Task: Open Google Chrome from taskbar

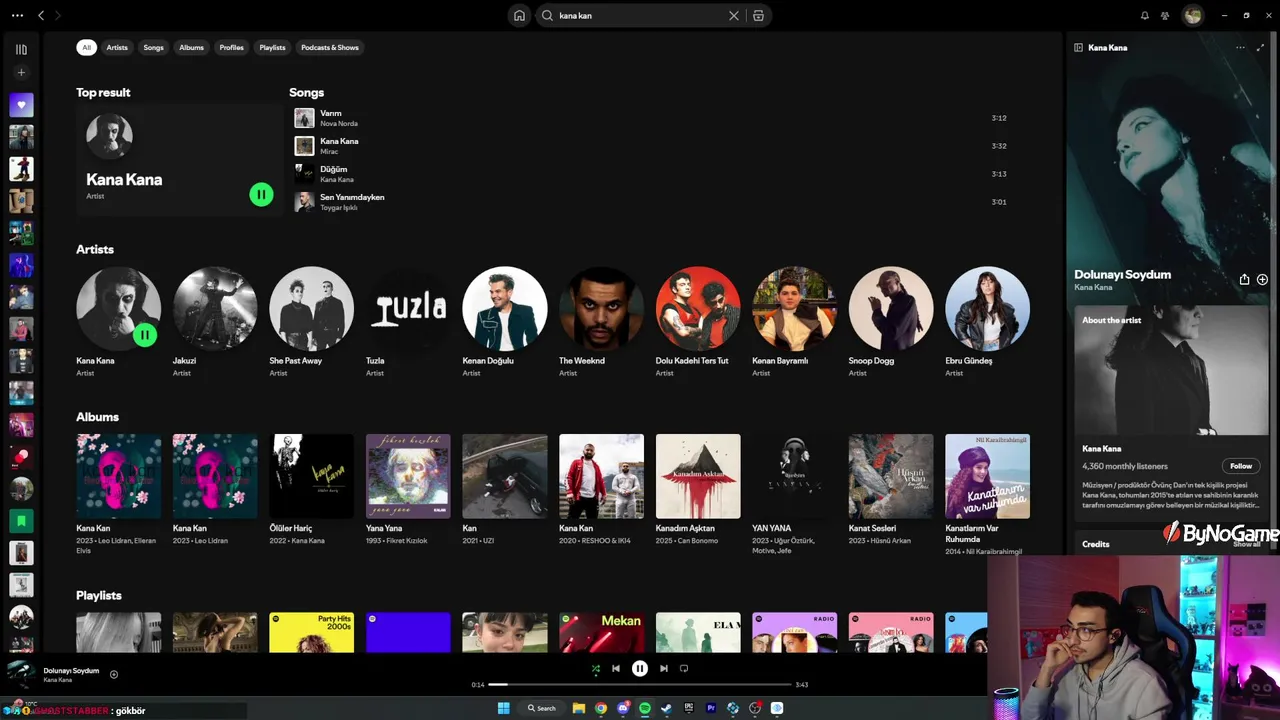Action: pyautogui.click(x=600, y=708)
